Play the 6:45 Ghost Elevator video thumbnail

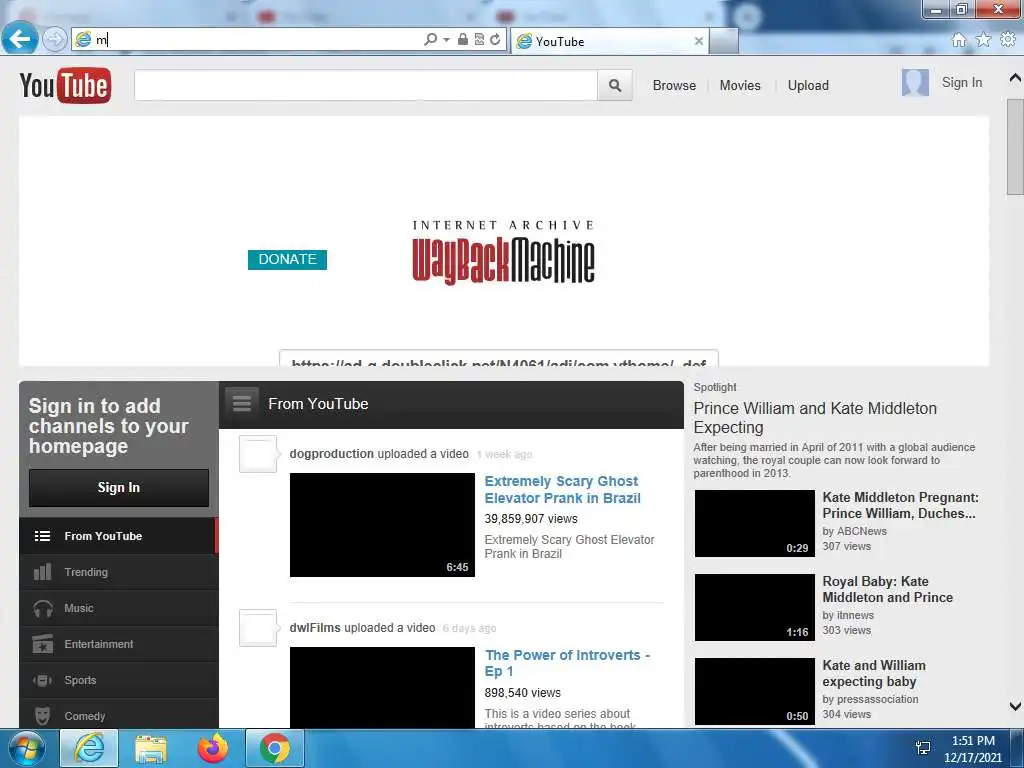[382, 525]
